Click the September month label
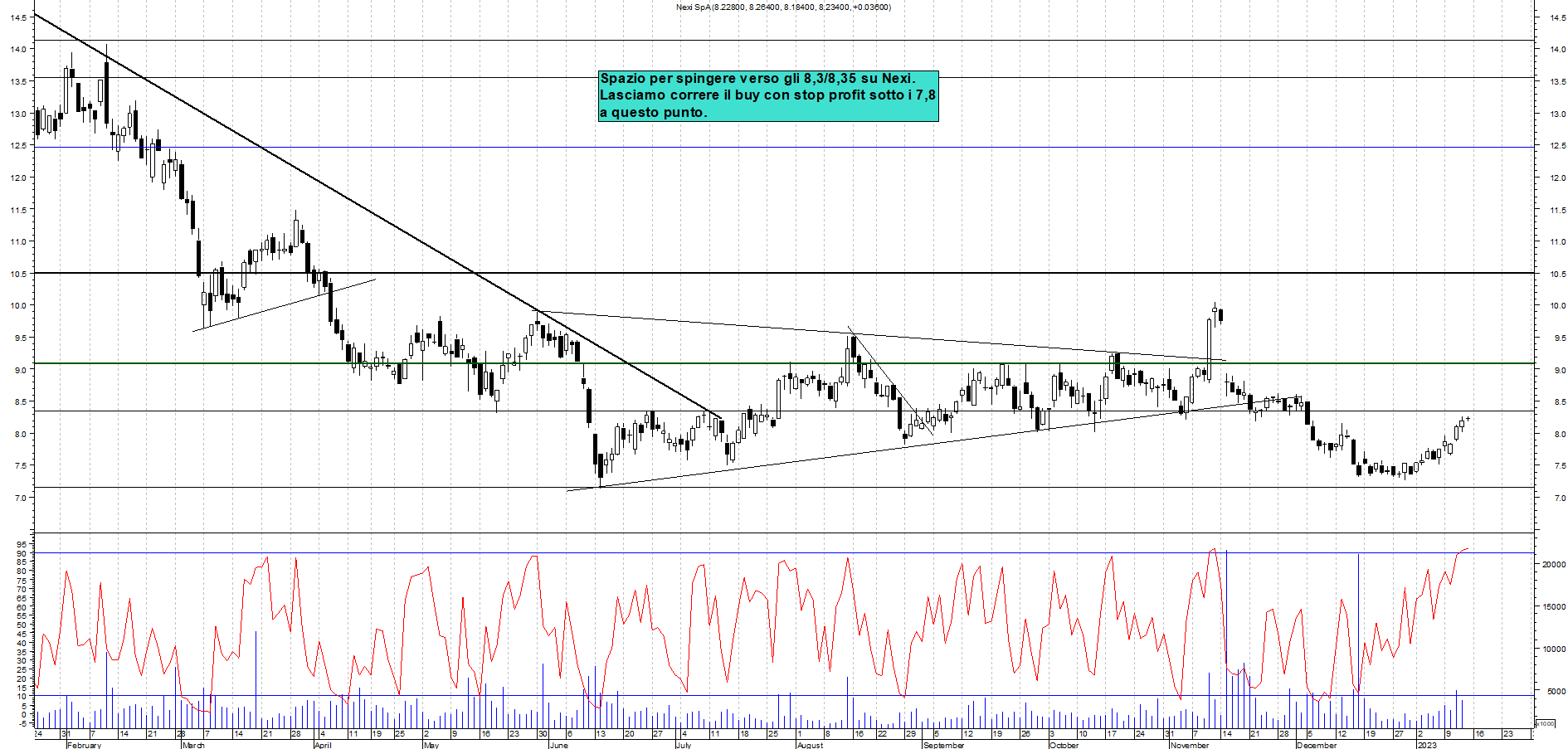The width and height of the screenshot is (1568, 749). point(943,745)
